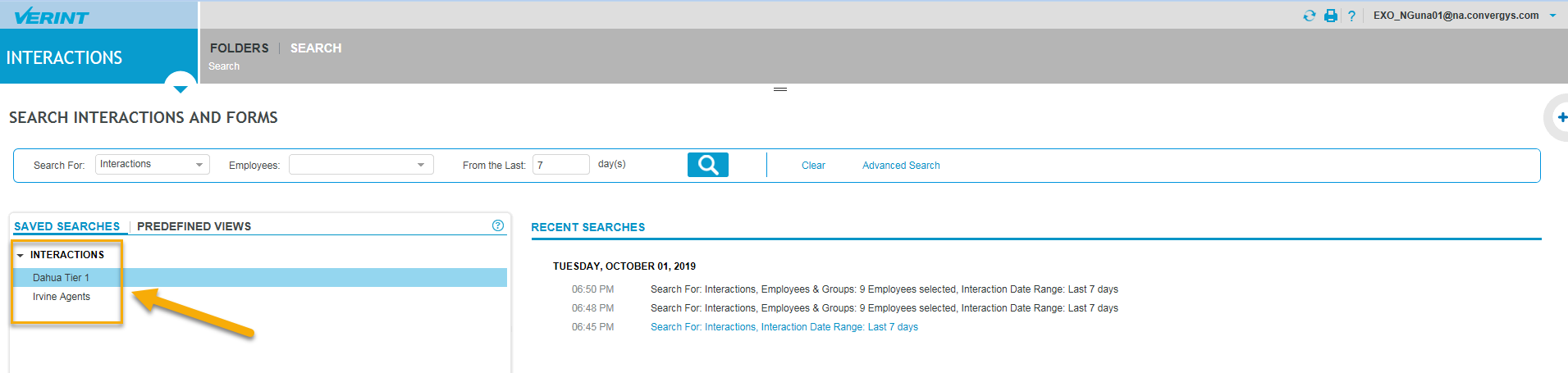
Task: Click the refresh icon in top bar
Action: tap(1309, 16)
